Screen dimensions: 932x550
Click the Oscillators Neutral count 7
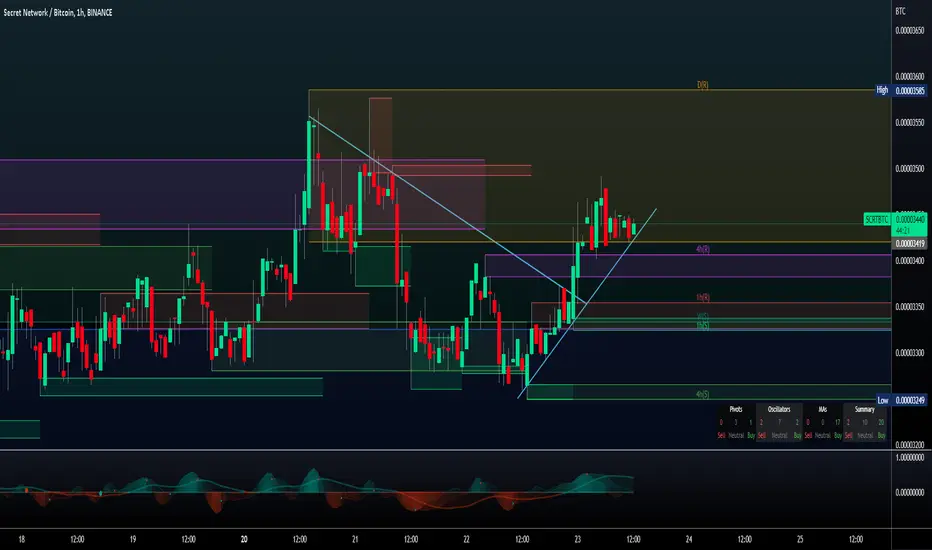pyautogui.click(x=779, y=422)
